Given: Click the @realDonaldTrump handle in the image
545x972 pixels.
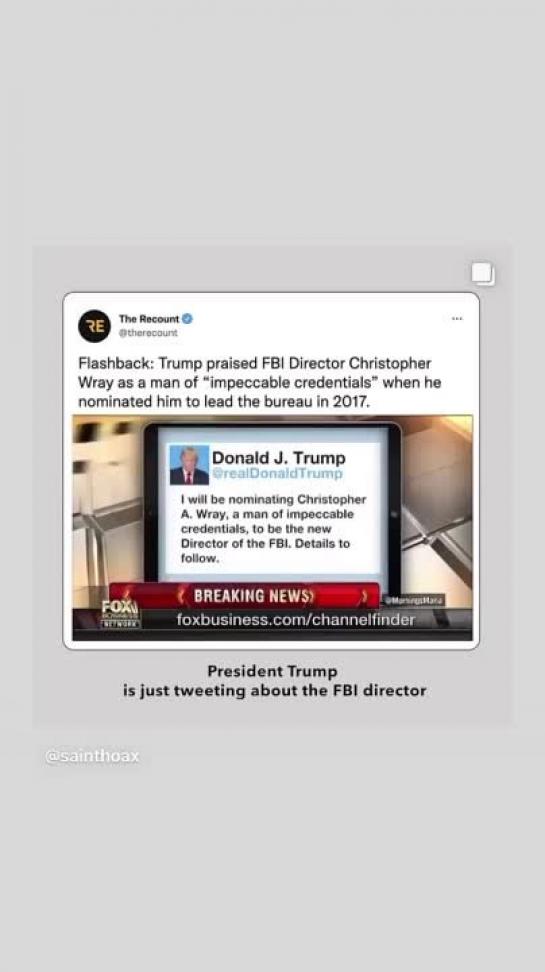Looking at the screenshot, I should tap(277, 474).
